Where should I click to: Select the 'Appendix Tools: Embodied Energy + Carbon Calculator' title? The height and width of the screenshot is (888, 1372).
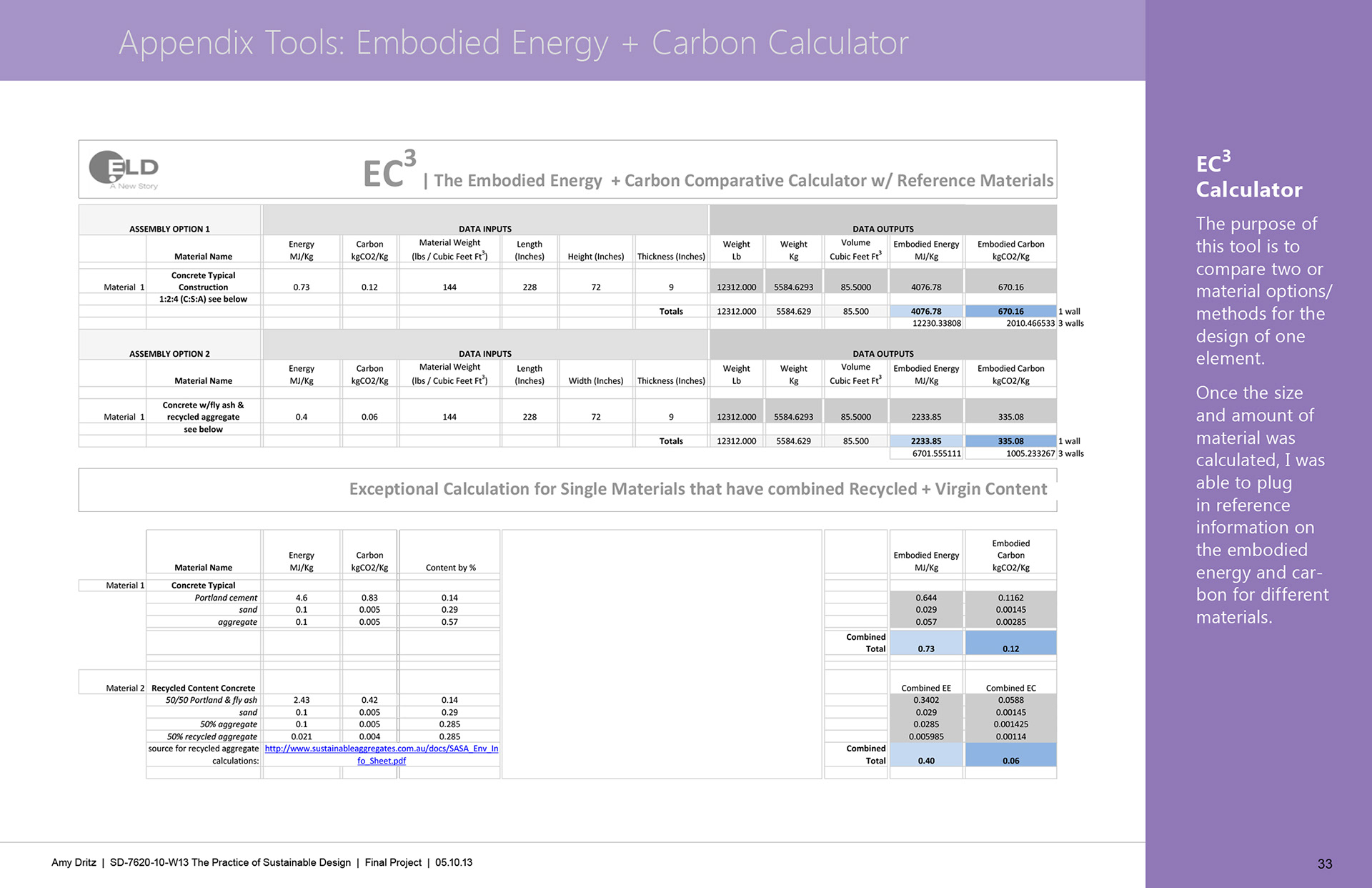pyautogui.click(x=513, y=42)
